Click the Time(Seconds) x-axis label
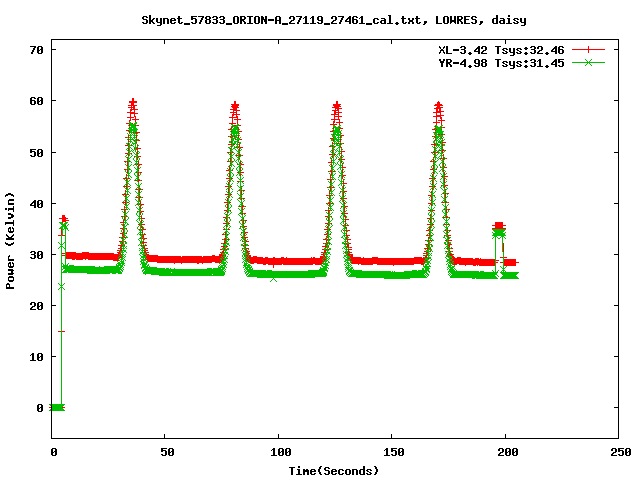 pos(334,471)
